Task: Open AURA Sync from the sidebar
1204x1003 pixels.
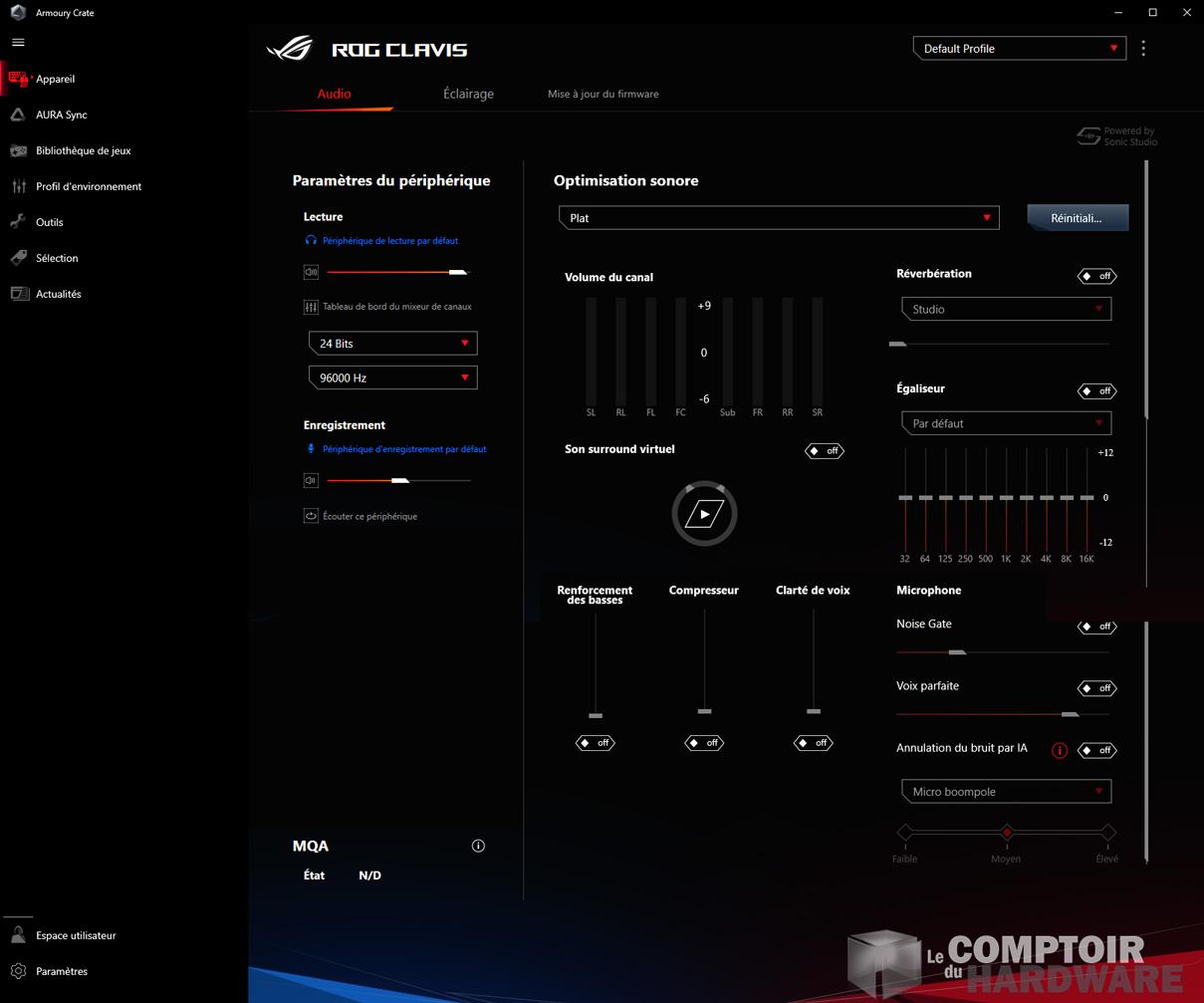Action: pos(61,115)
